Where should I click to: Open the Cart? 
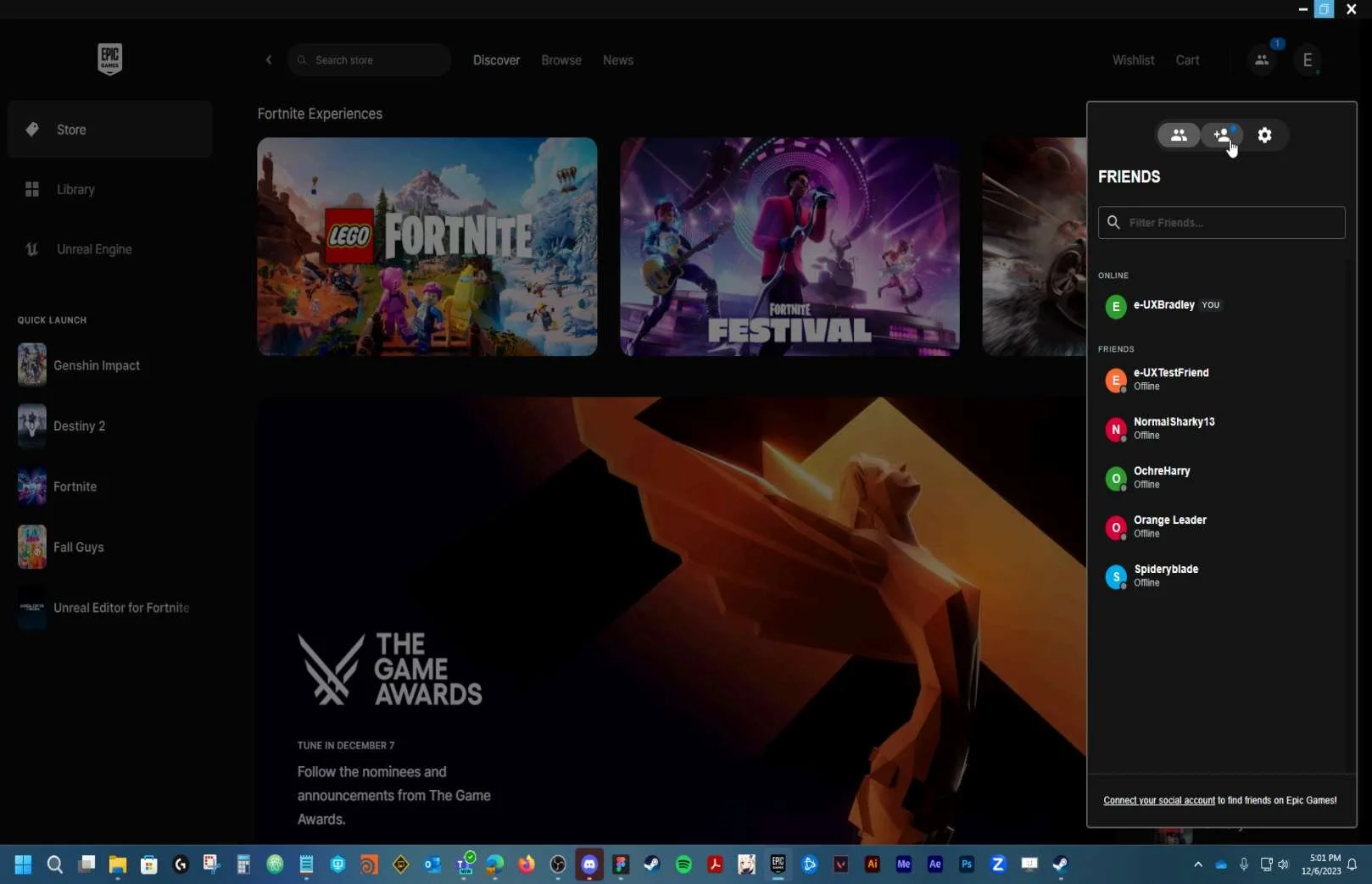pyautogui.click(x=1187, y=60)
